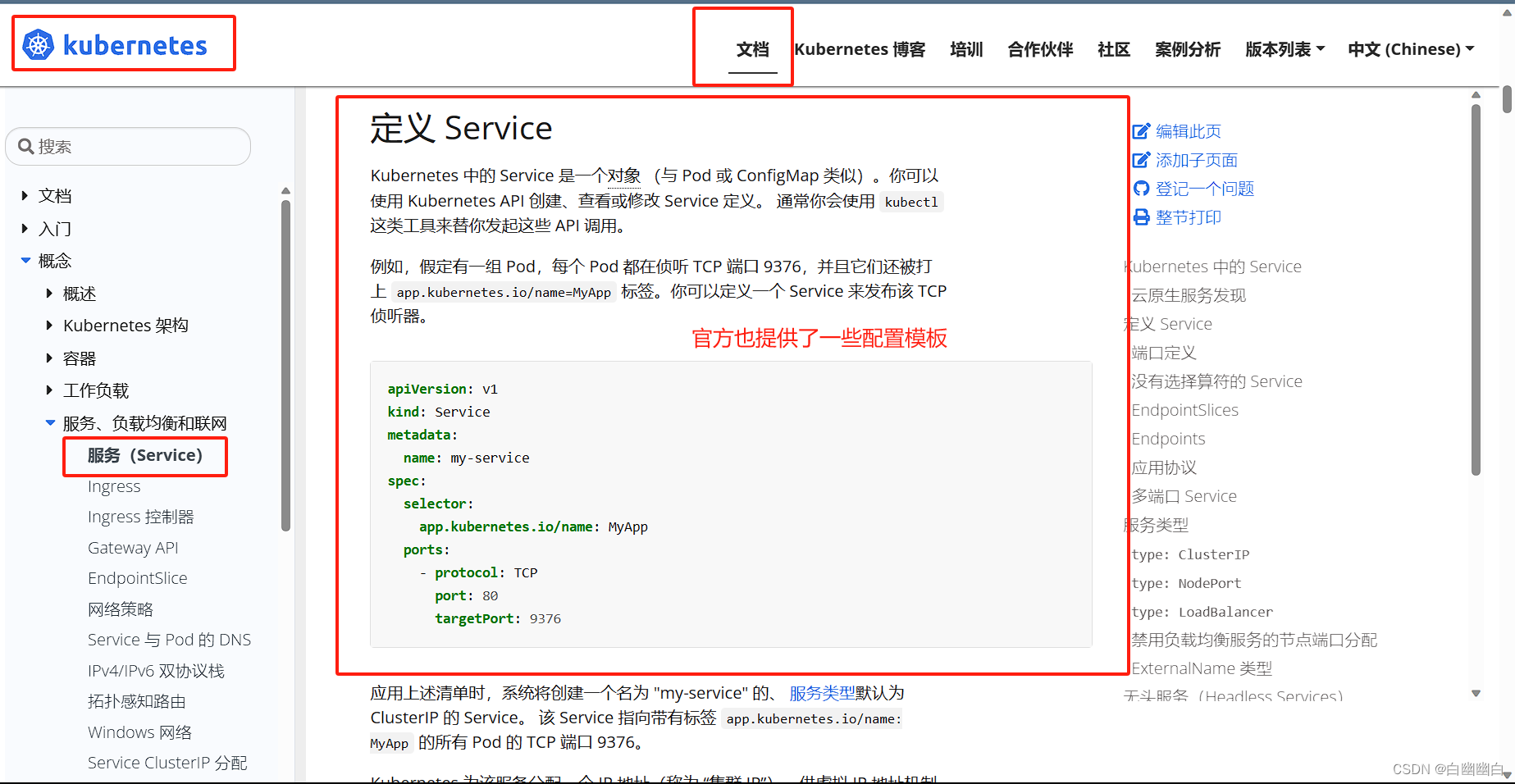This screenshot has width=1515, height=784.
Task: Click the contents scrollbar up arrow
Action: click(1476, 95)
